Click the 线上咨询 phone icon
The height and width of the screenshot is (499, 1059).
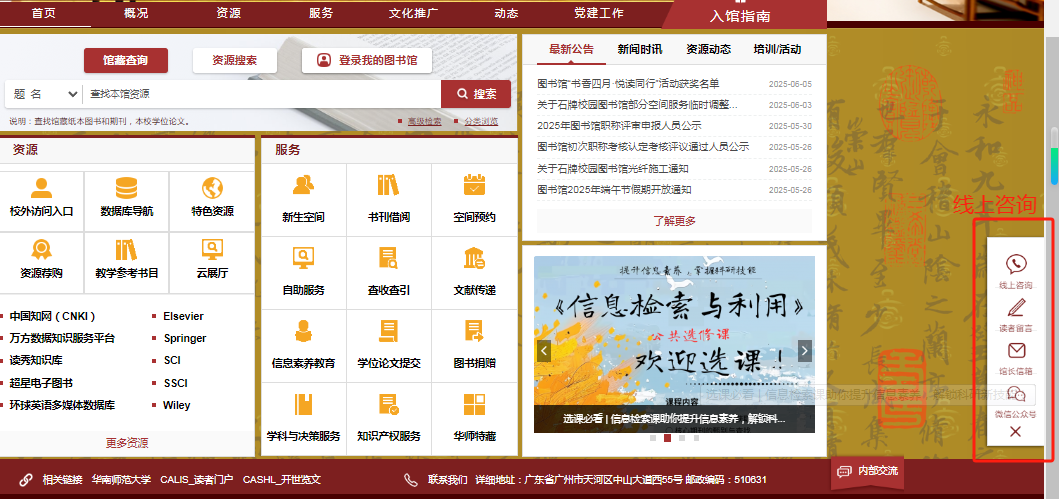point(1015,264)
